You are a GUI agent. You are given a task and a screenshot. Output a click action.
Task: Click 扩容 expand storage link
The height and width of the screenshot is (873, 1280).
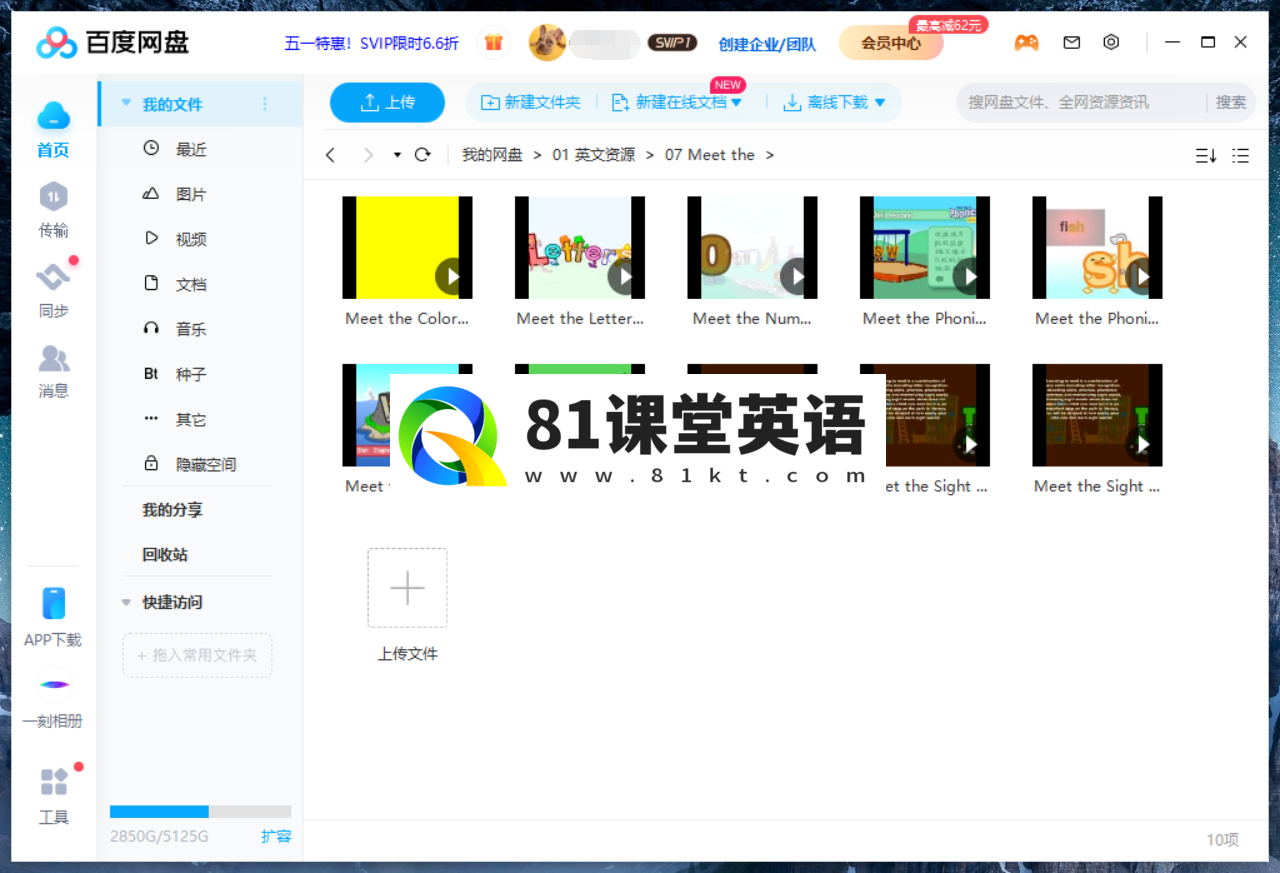click(x=276, y=836)
